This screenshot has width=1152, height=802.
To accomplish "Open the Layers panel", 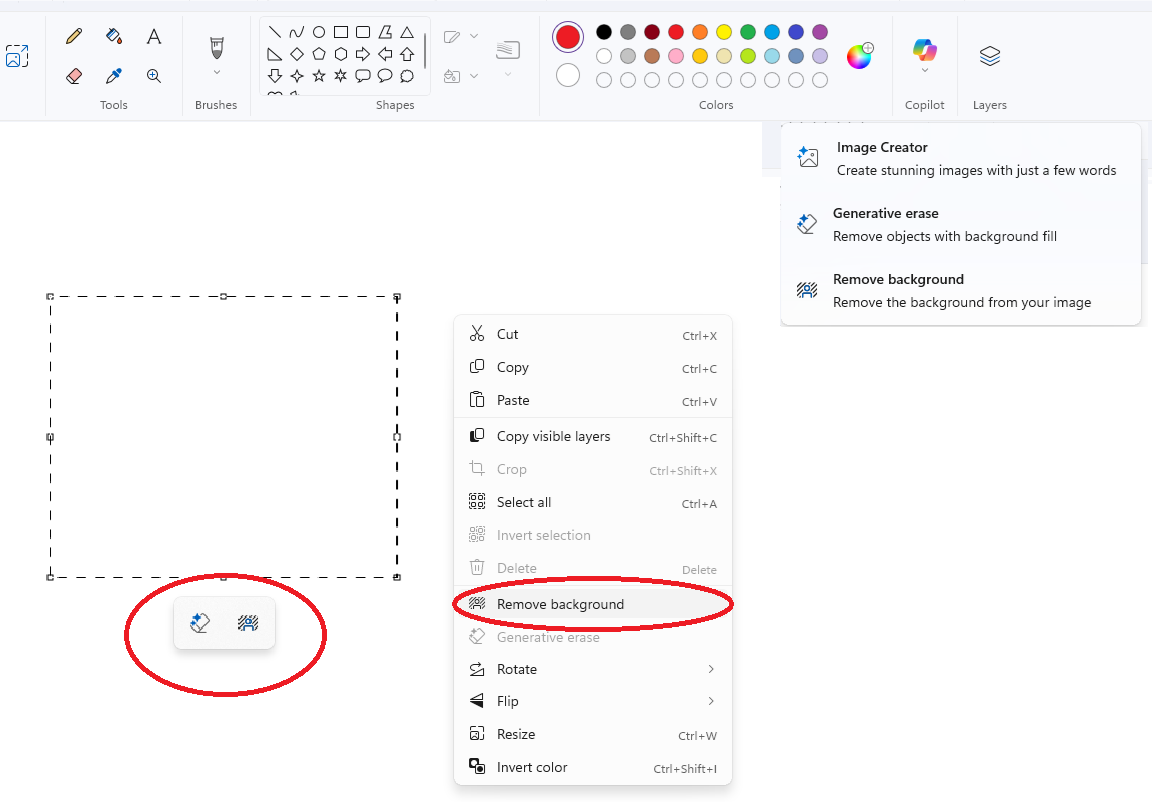I will tap(990, 56).
